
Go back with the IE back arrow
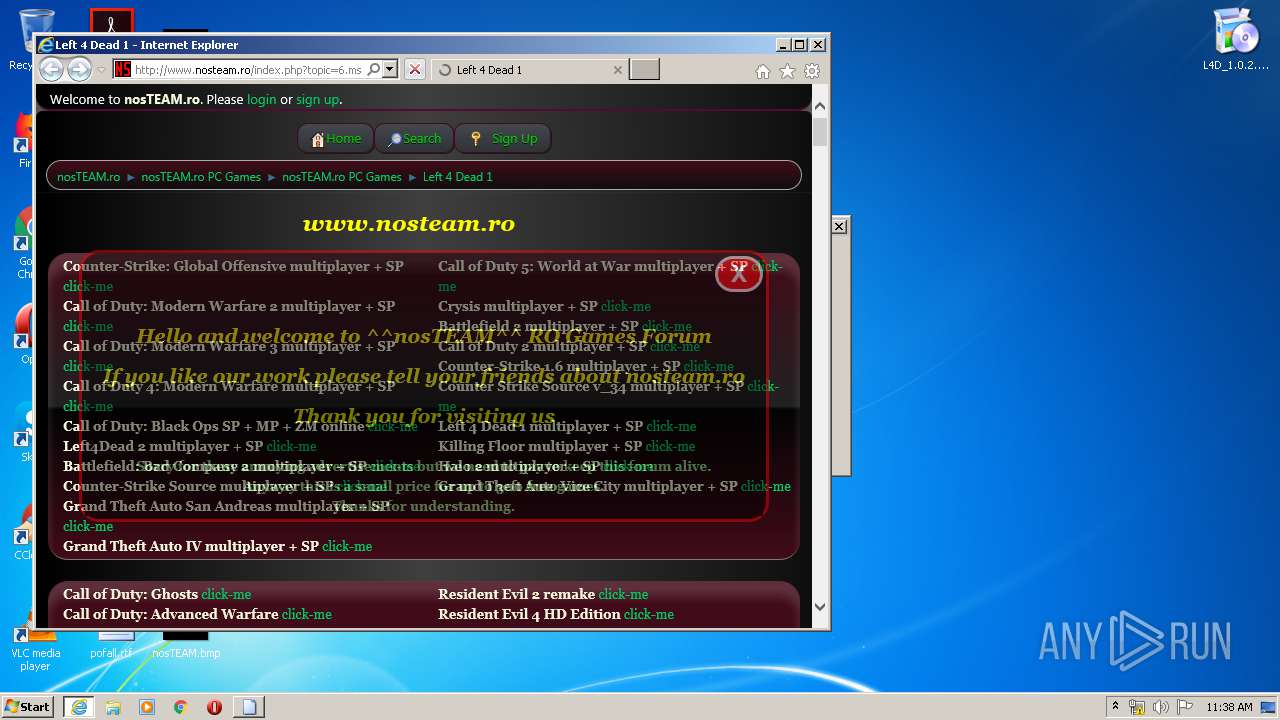[51, 69]
